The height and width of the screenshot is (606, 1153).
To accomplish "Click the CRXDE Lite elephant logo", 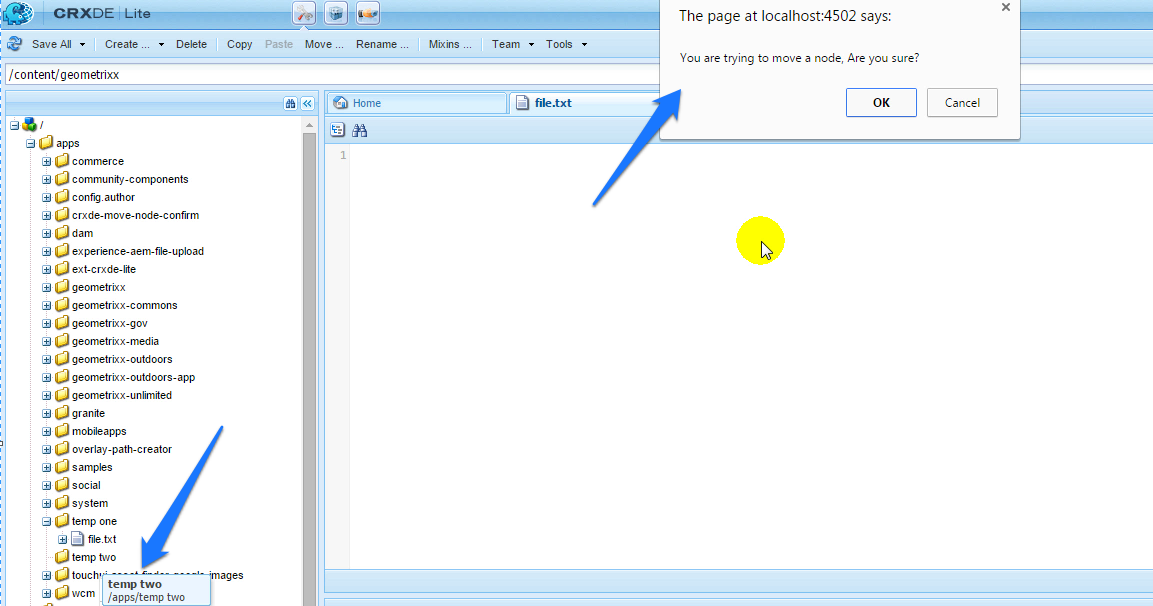I will 17,13.
